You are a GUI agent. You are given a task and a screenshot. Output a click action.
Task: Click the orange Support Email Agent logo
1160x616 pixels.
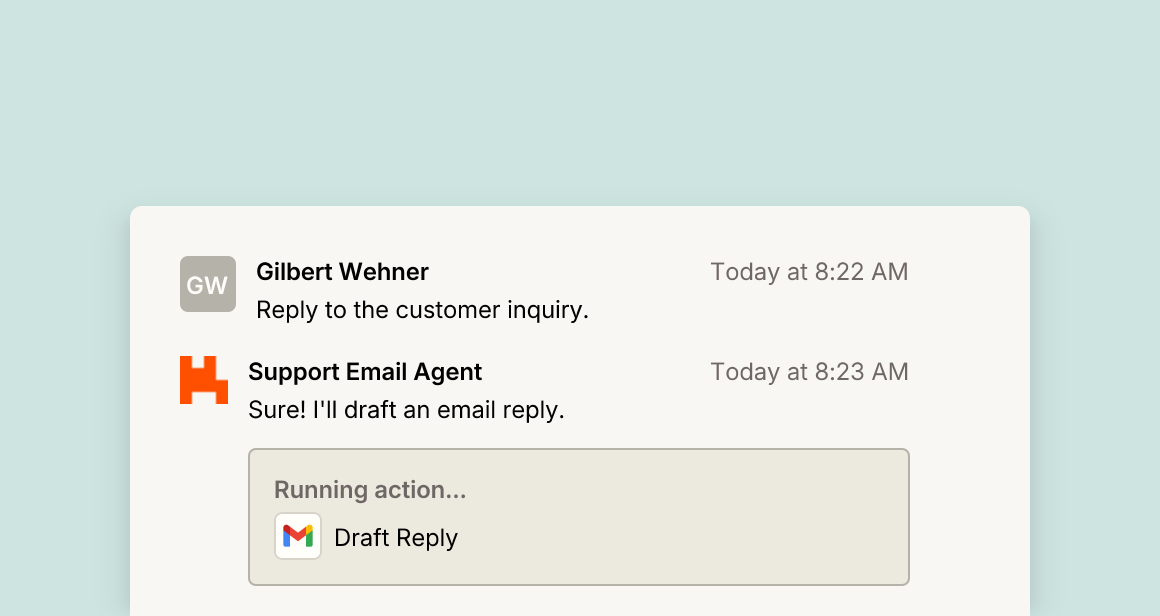click(x=203, y=380)
